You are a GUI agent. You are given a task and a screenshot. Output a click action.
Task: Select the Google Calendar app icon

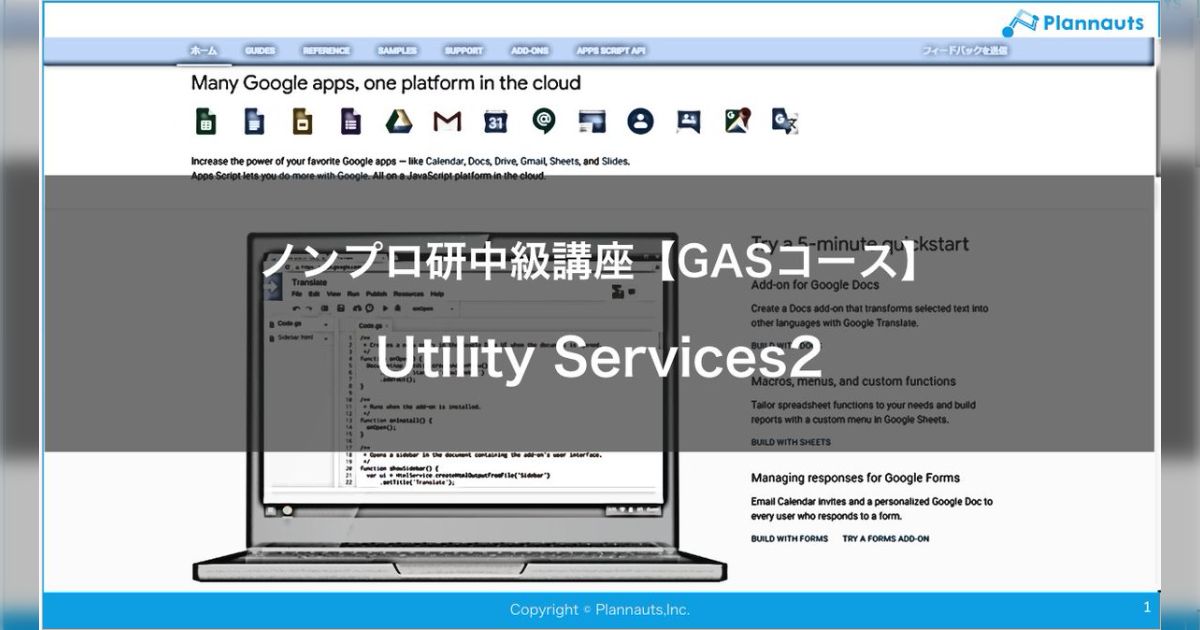[493, 121]
